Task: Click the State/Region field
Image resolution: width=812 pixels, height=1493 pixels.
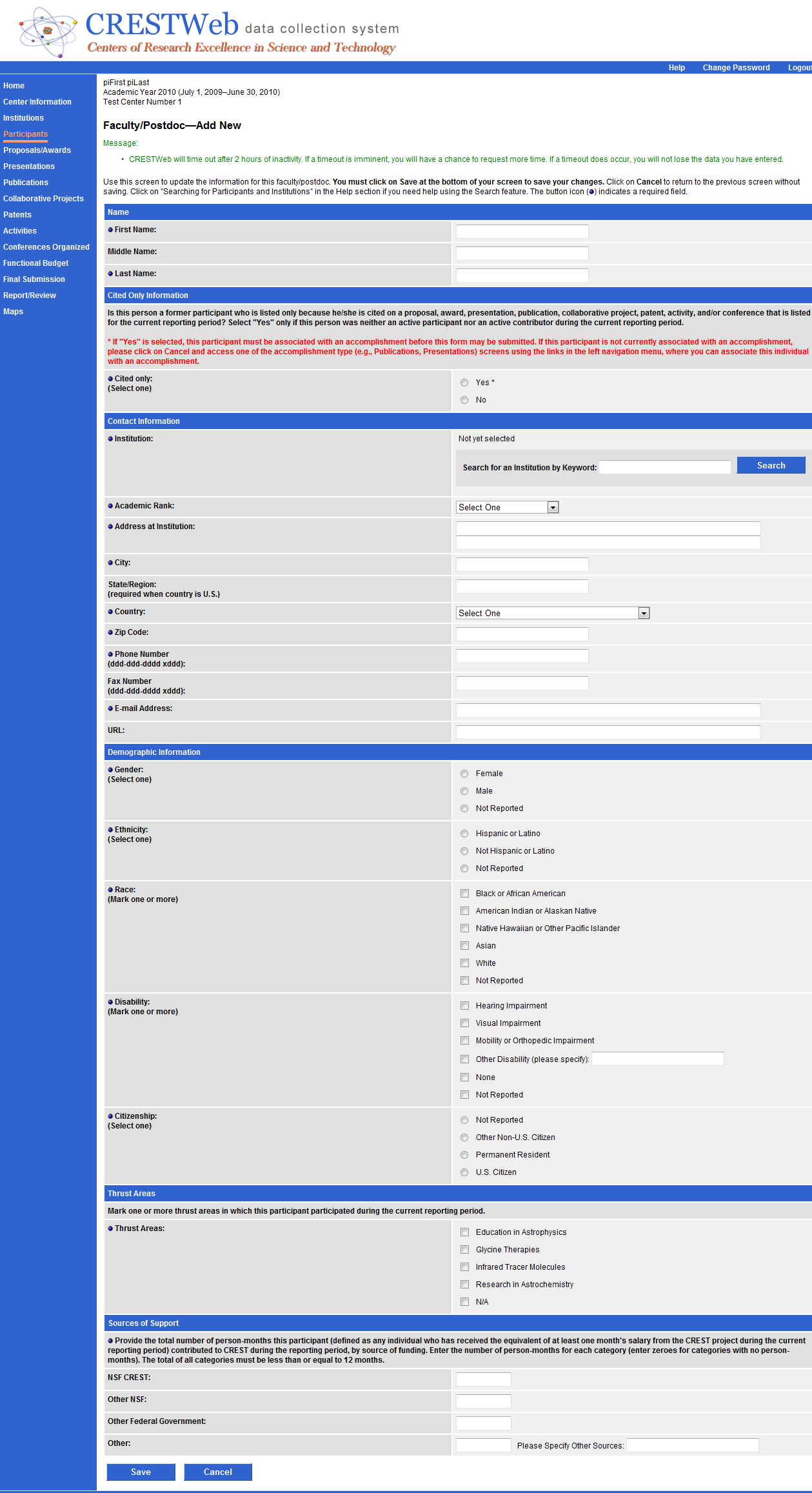Action: 522,586
